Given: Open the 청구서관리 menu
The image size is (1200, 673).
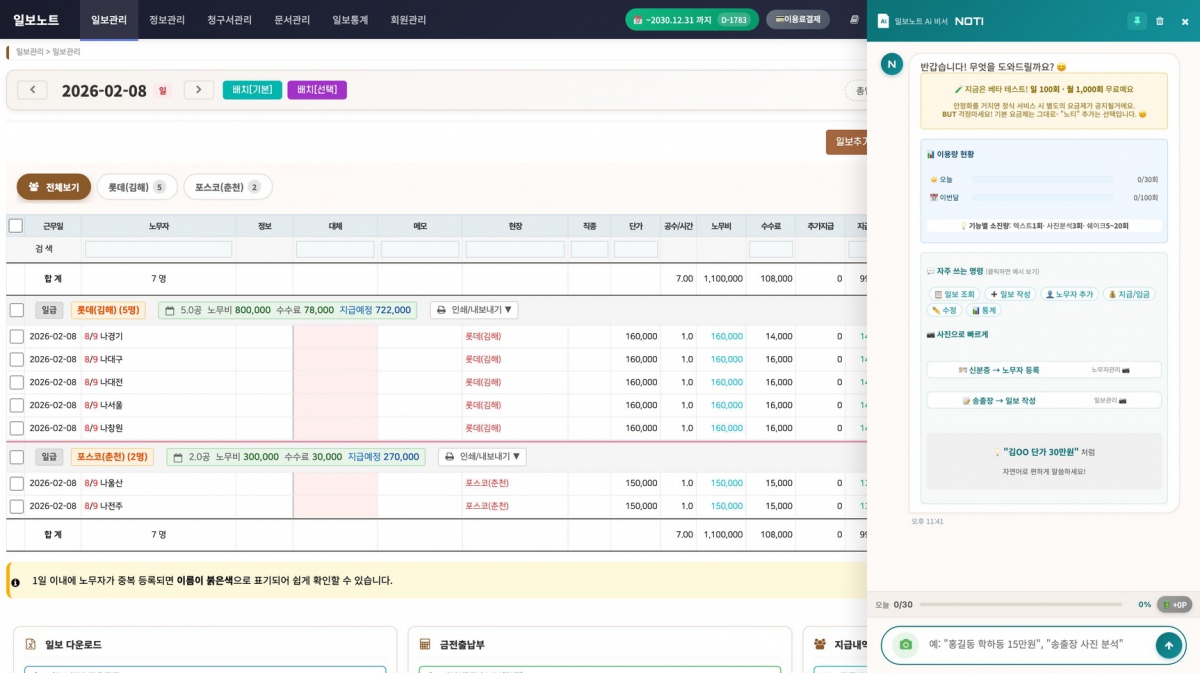Looking at the screenshot, I should point(229,20).
